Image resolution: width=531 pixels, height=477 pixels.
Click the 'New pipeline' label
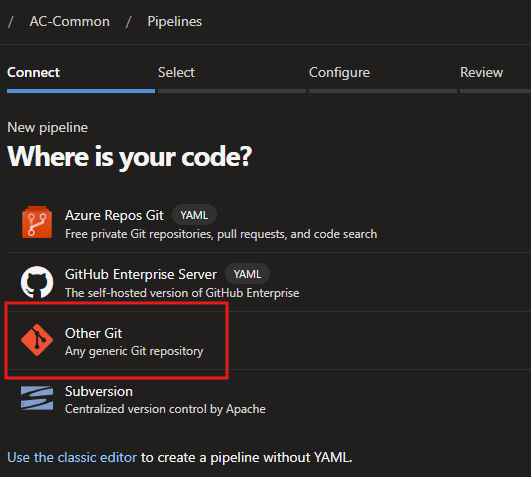coord(47,128)
